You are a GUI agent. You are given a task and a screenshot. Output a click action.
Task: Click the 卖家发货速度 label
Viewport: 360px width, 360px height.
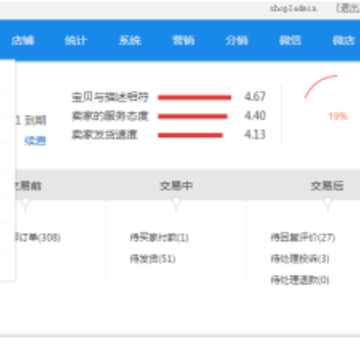tap(104, 135)
